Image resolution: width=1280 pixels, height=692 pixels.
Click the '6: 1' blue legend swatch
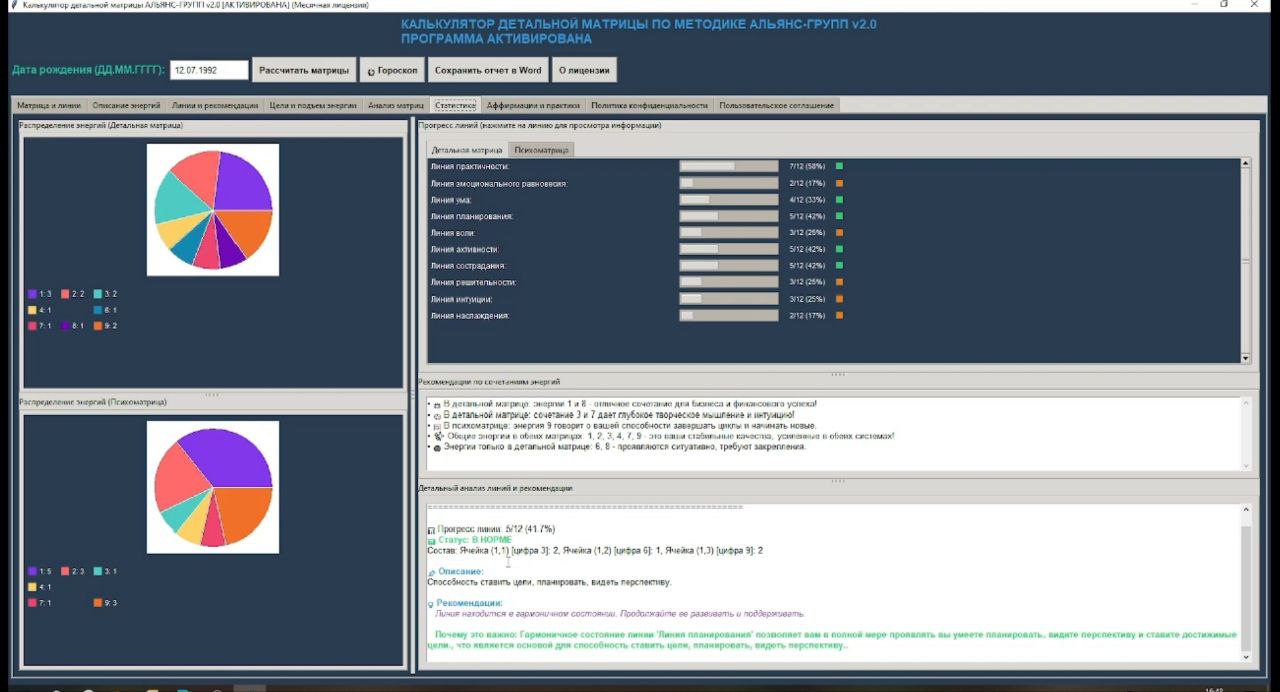coord(99,310)
